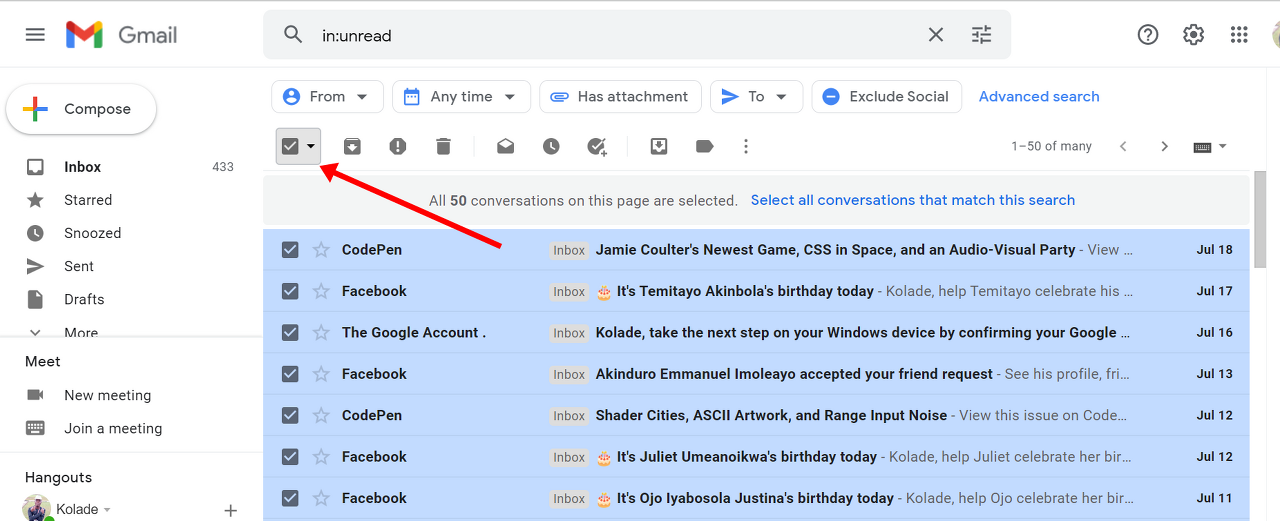Add selected conversations to Tasks

pos(597,146)
